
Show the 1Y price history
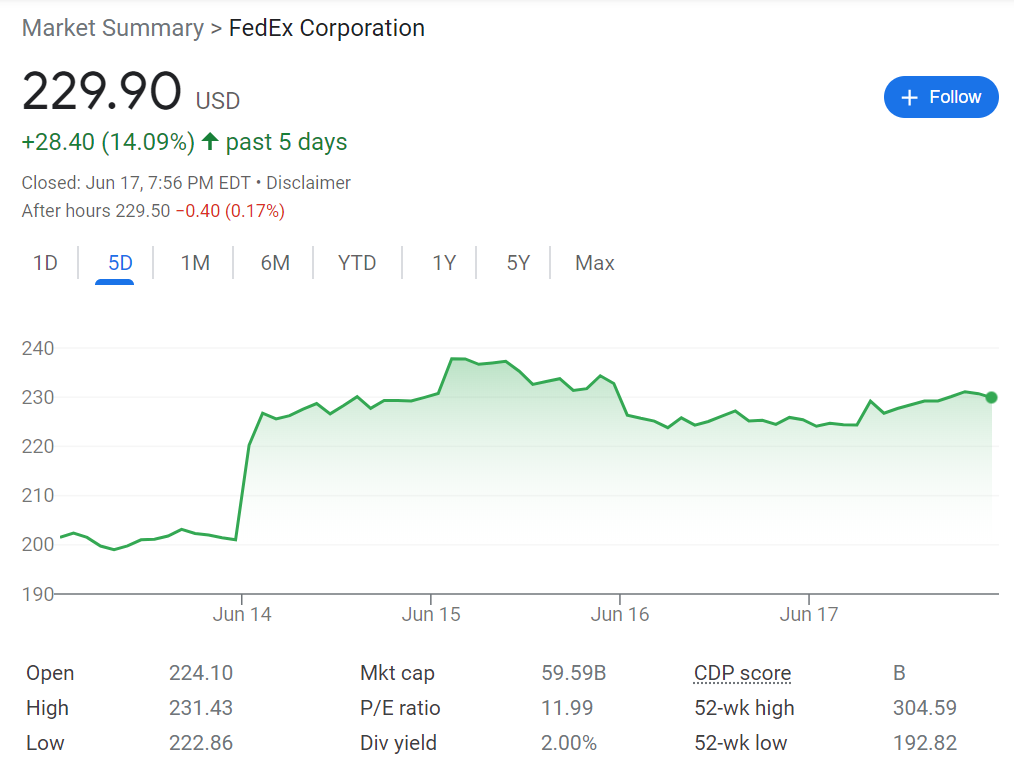(x=444, y=263)
